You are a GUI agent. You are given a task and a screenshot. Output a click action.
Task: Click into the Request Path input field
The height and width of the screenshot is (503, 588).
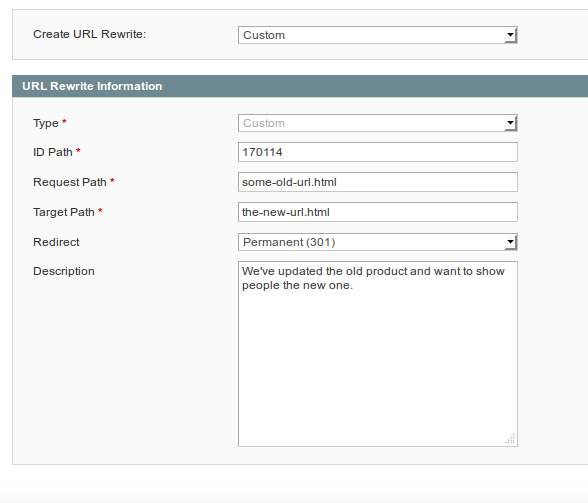[378, 182]
